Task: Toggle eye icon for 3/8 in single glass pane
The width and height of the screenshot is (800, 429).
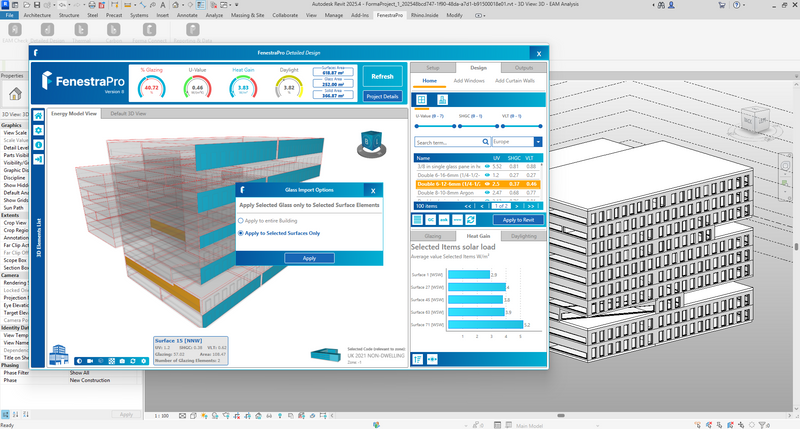Action: [x=487, y=166]
